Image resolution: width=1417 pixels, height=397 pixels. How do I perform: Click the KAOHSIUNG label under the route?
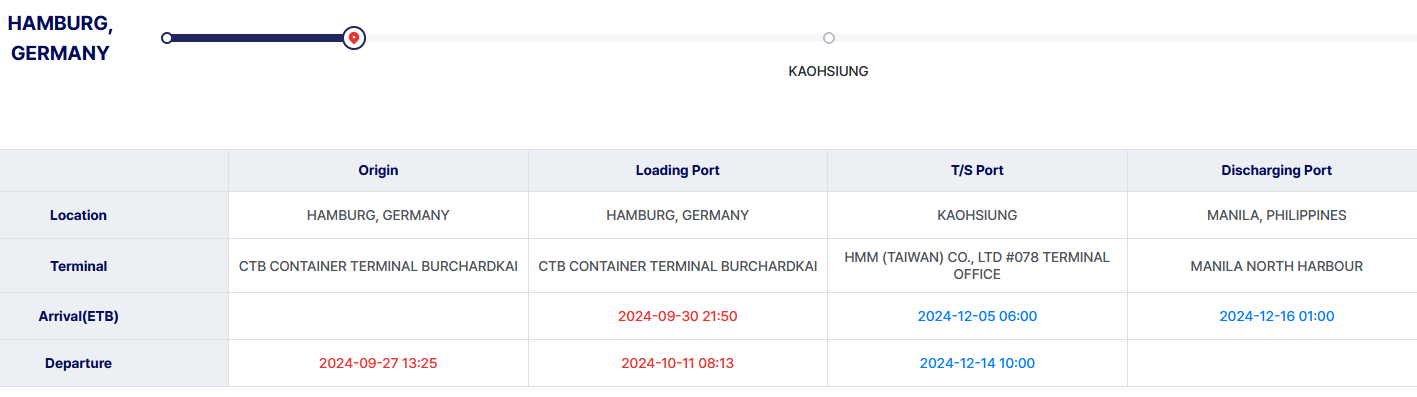click(828, 71)
